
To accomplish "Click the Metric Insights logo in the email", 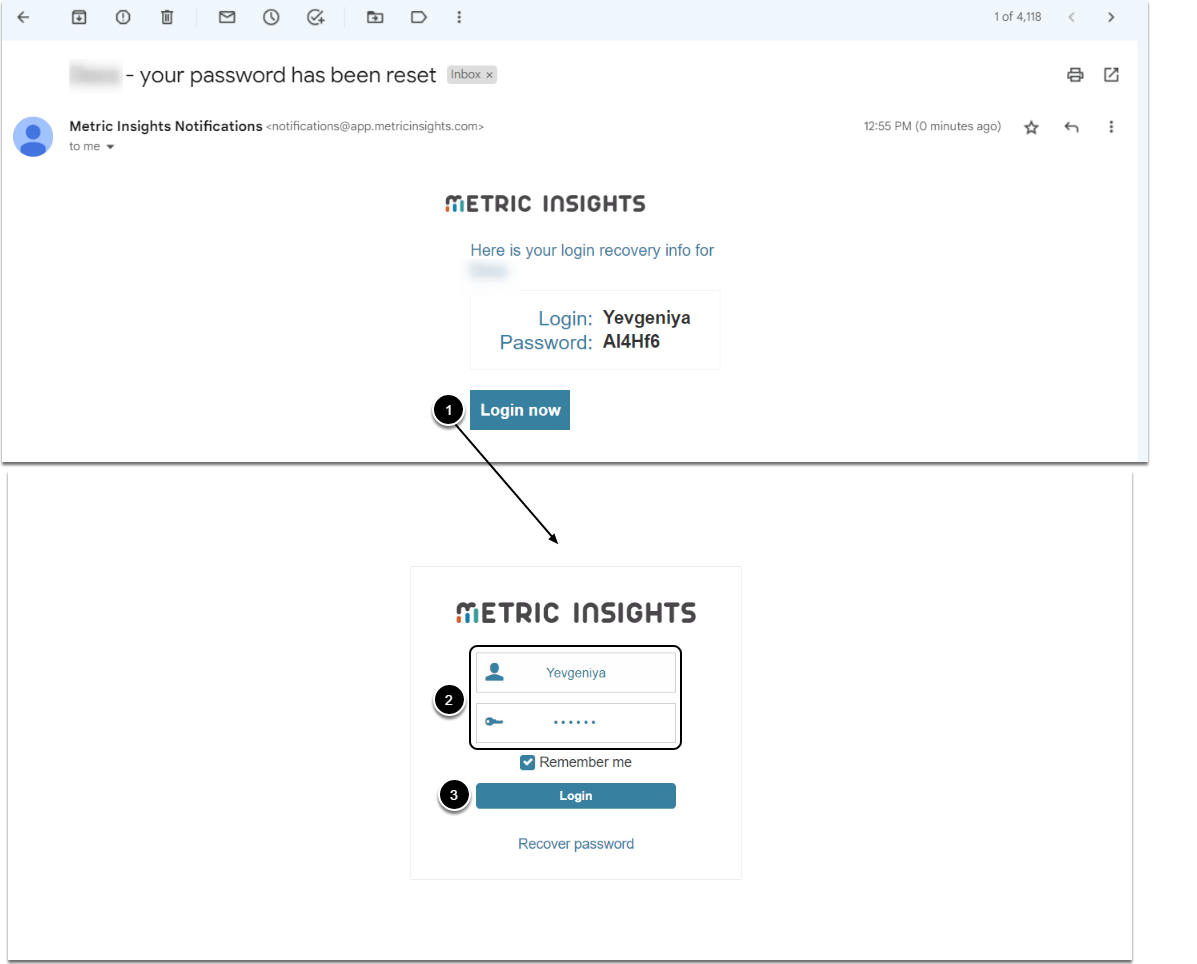I will (x=545, y=204).
